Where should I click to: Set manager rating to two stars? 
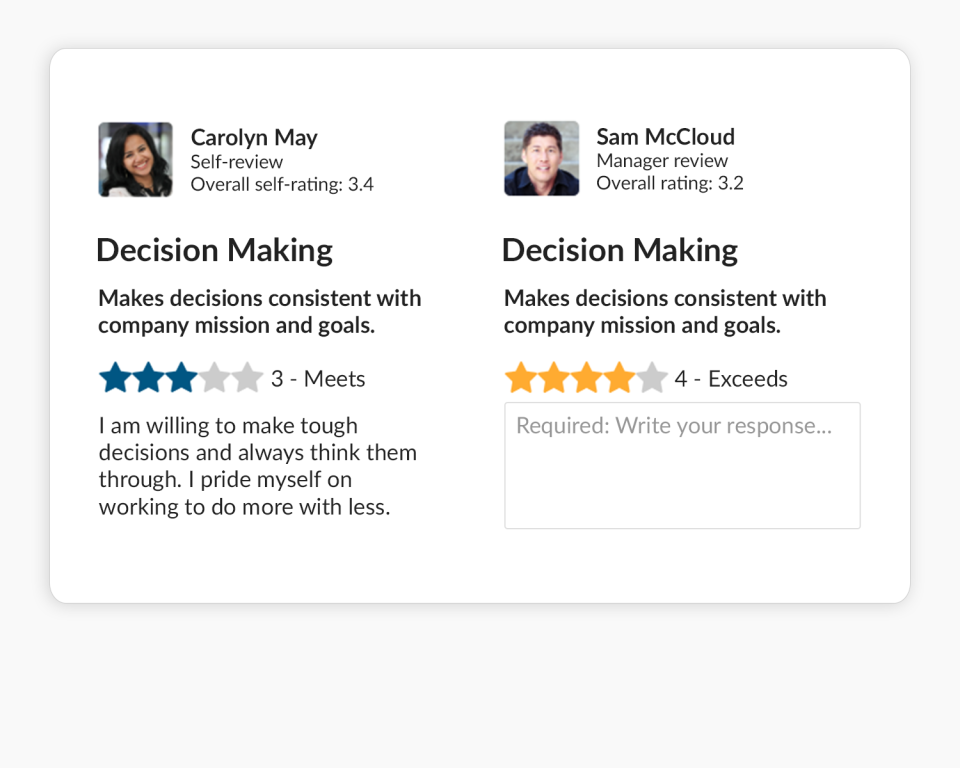[554, 378]
